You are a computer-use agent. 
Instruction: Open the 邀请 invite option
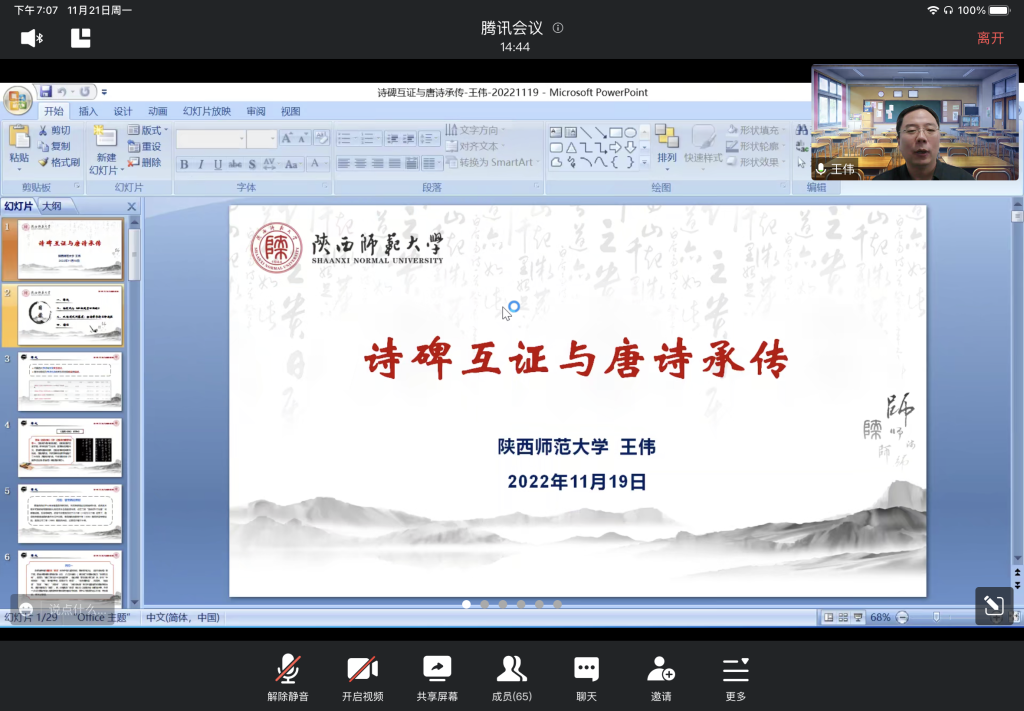661,677
